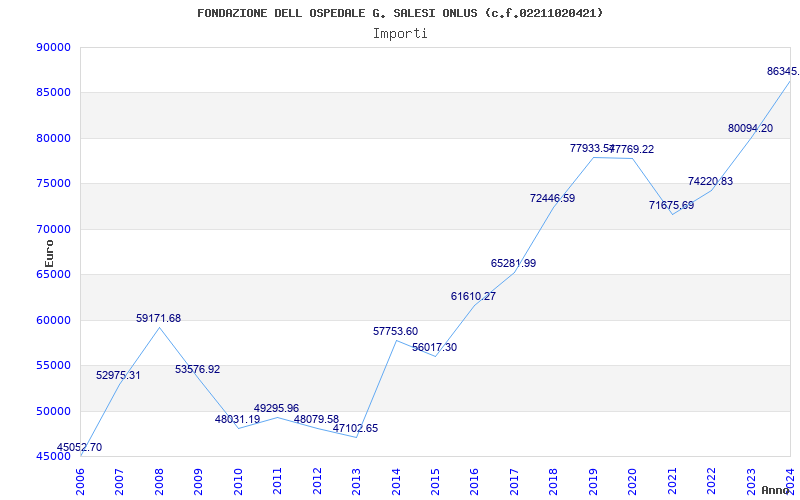Click data label 52975.31

[x=118, y=376]
